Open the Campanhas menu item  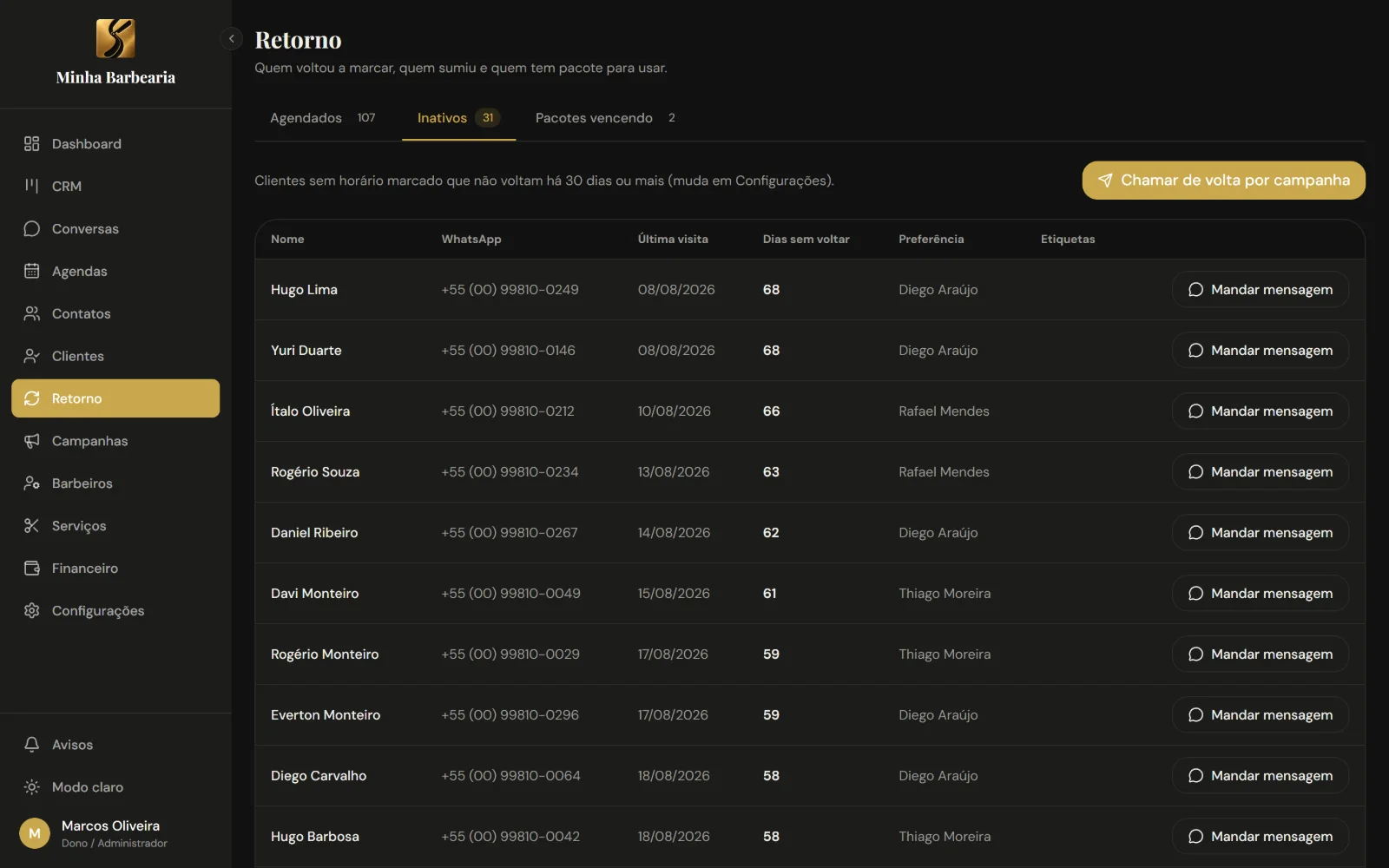(x=115, y=441)
